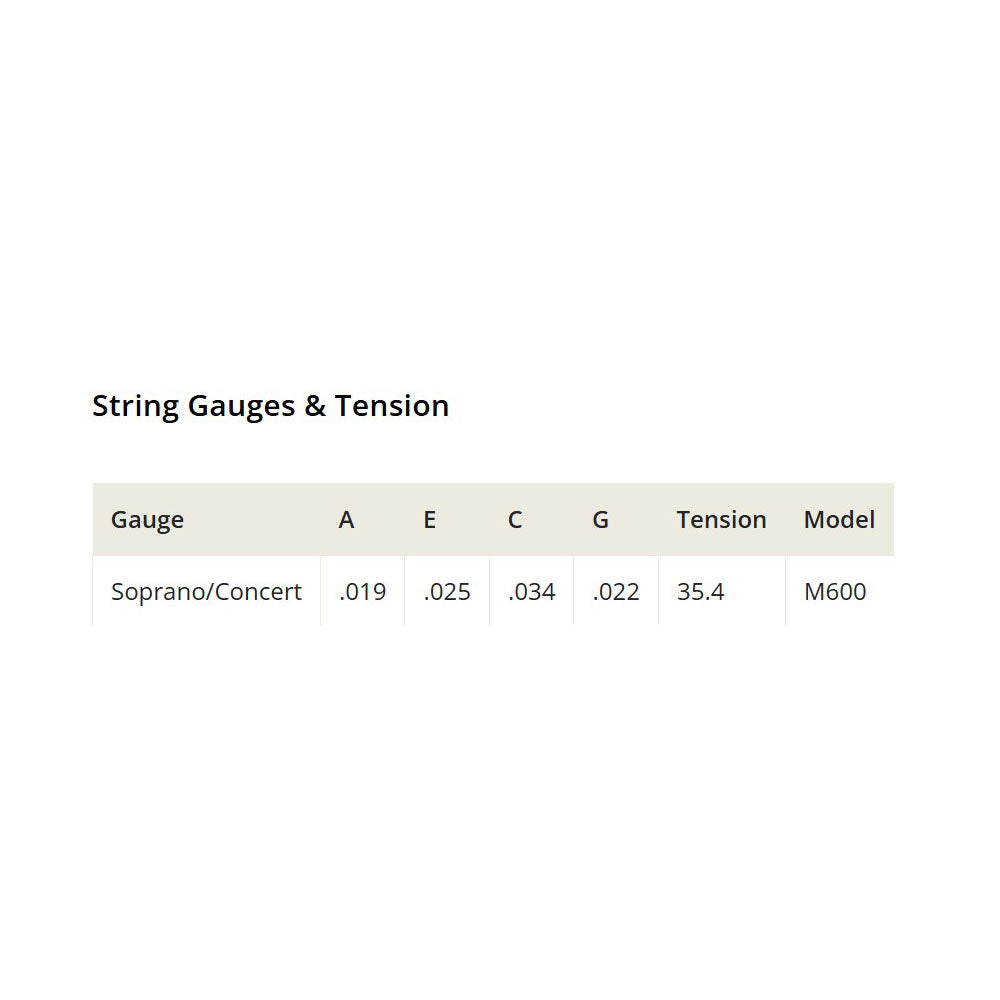Click the .022 gauge value
Viewport: 1000px width, 1000px height.
click(616, 592)
